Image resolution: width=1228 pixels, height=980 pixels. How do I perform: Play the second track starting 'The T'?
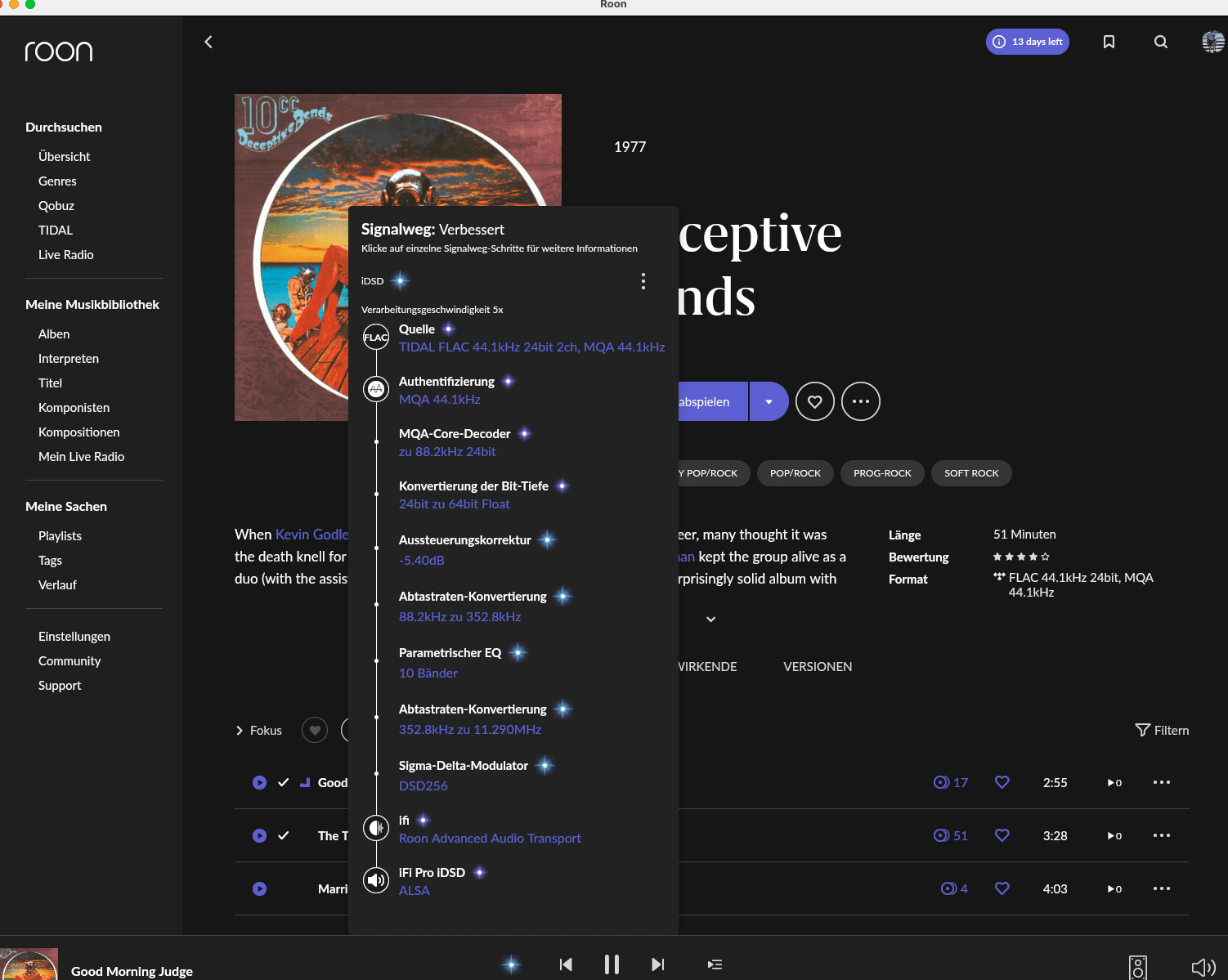click(x=259, y=835)
